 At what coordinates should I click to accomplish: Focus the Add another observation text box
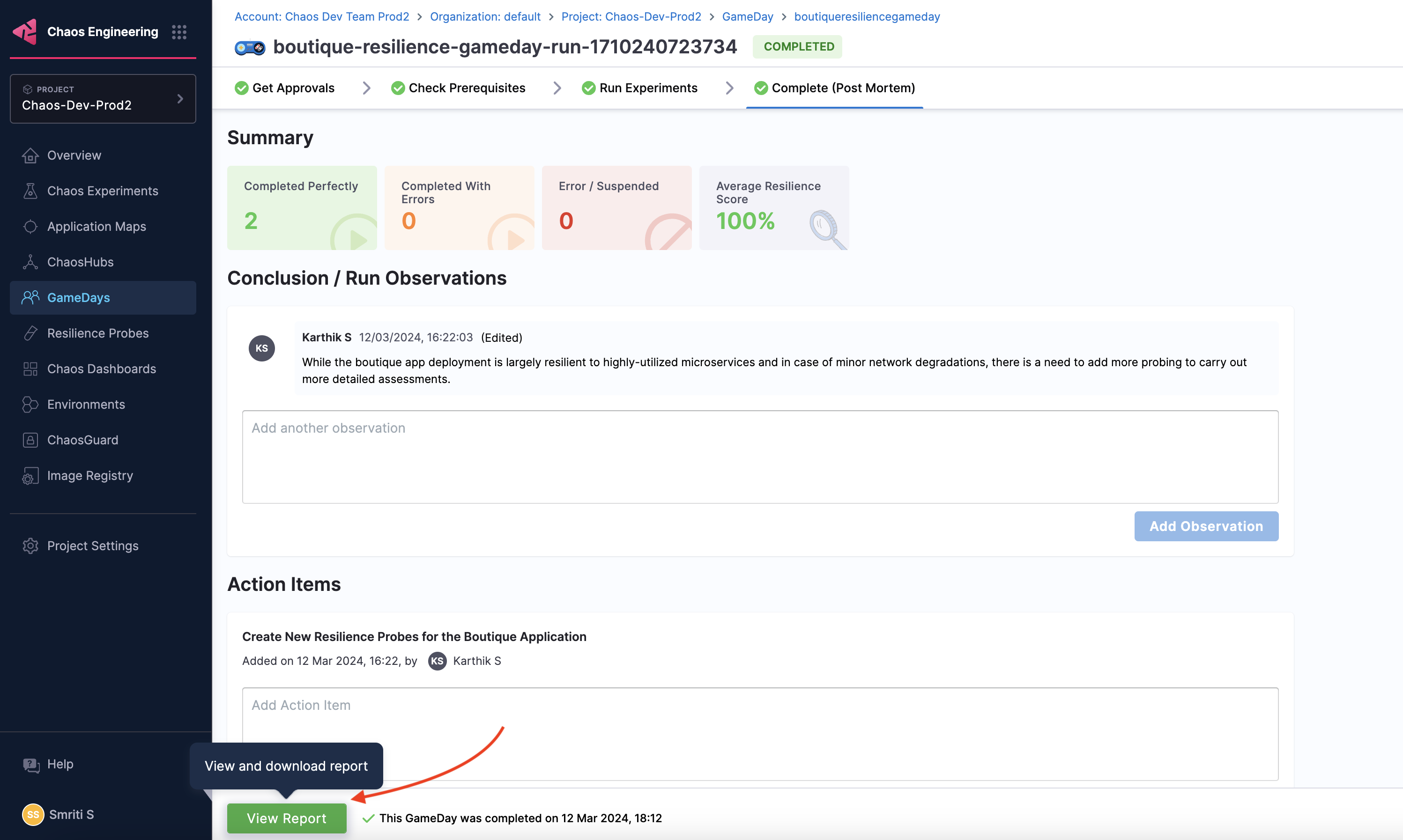click(760, 456)
